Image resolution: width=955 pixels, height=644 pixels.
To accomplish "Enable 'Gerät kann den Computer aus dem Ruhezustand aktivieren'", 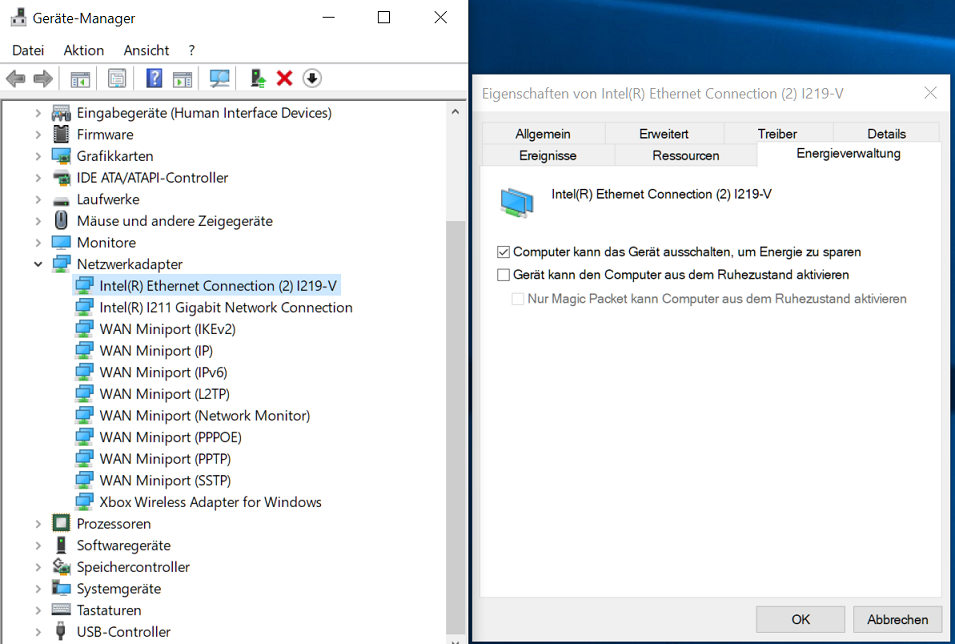I will pos(503,275).
